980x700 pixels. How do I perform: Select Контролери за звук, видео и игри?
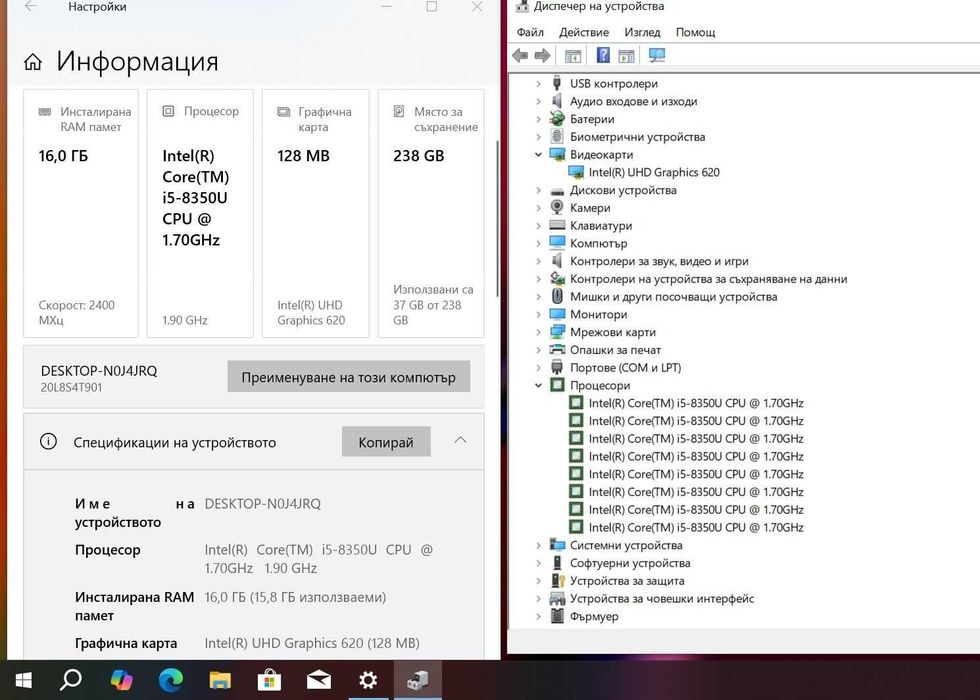tap(659, 261)
